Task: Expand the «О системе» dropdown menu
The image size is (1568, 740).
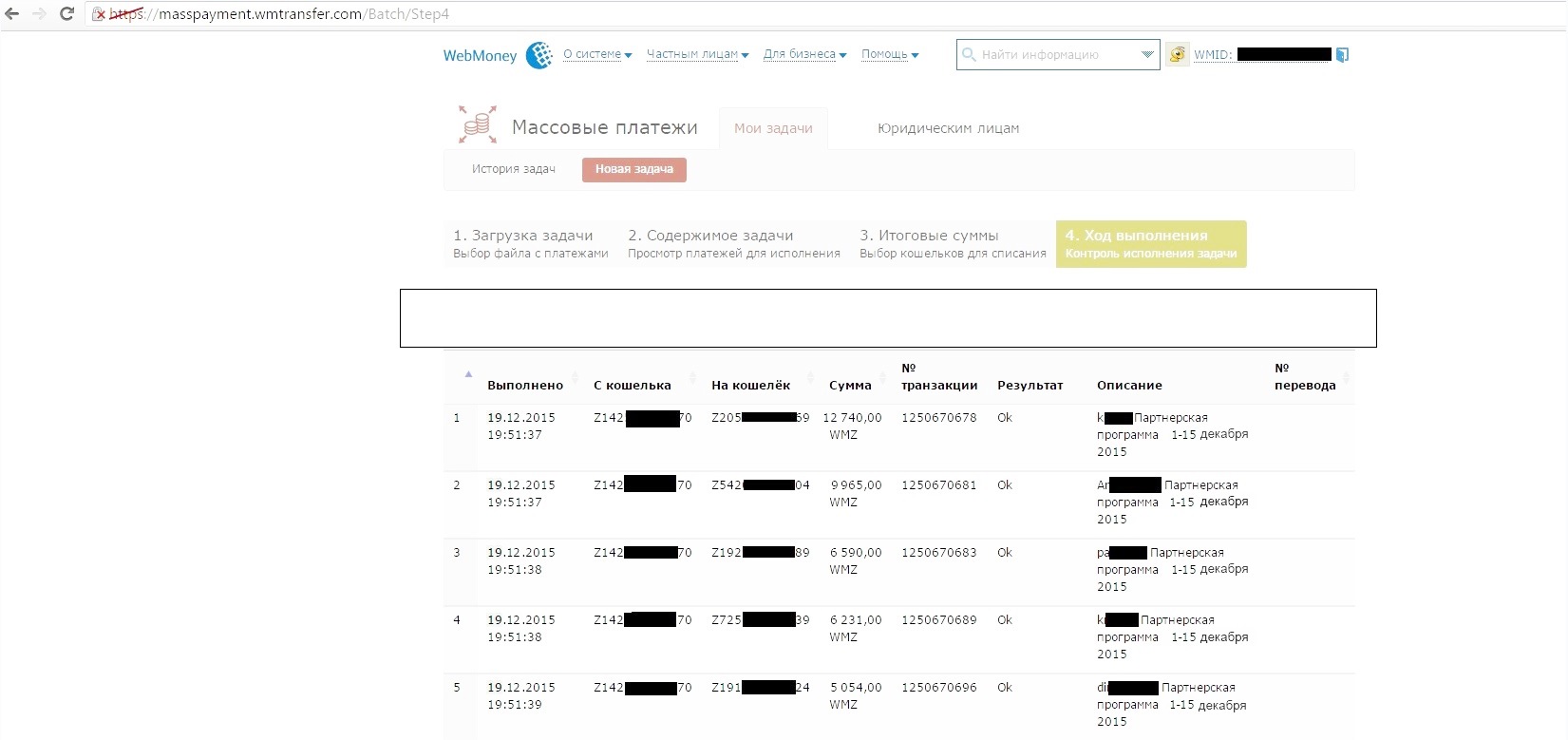Action: click(x=597, y=55)
